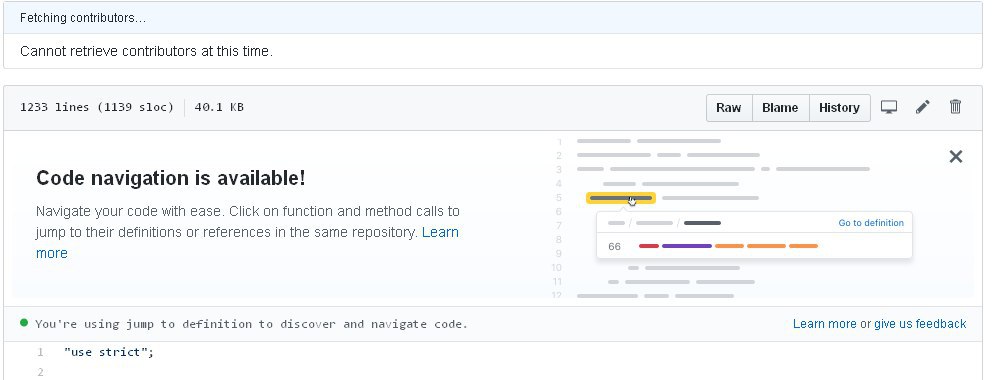
Task: Select line number 1 in the code
Action: click(x=40, y=352)
